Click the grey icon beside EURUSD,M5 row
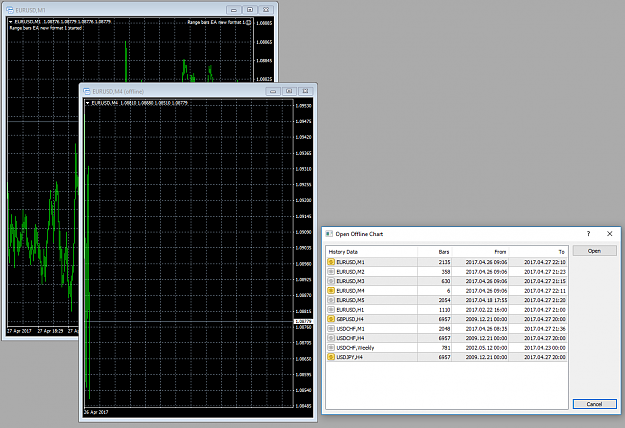 pos(331,300)
